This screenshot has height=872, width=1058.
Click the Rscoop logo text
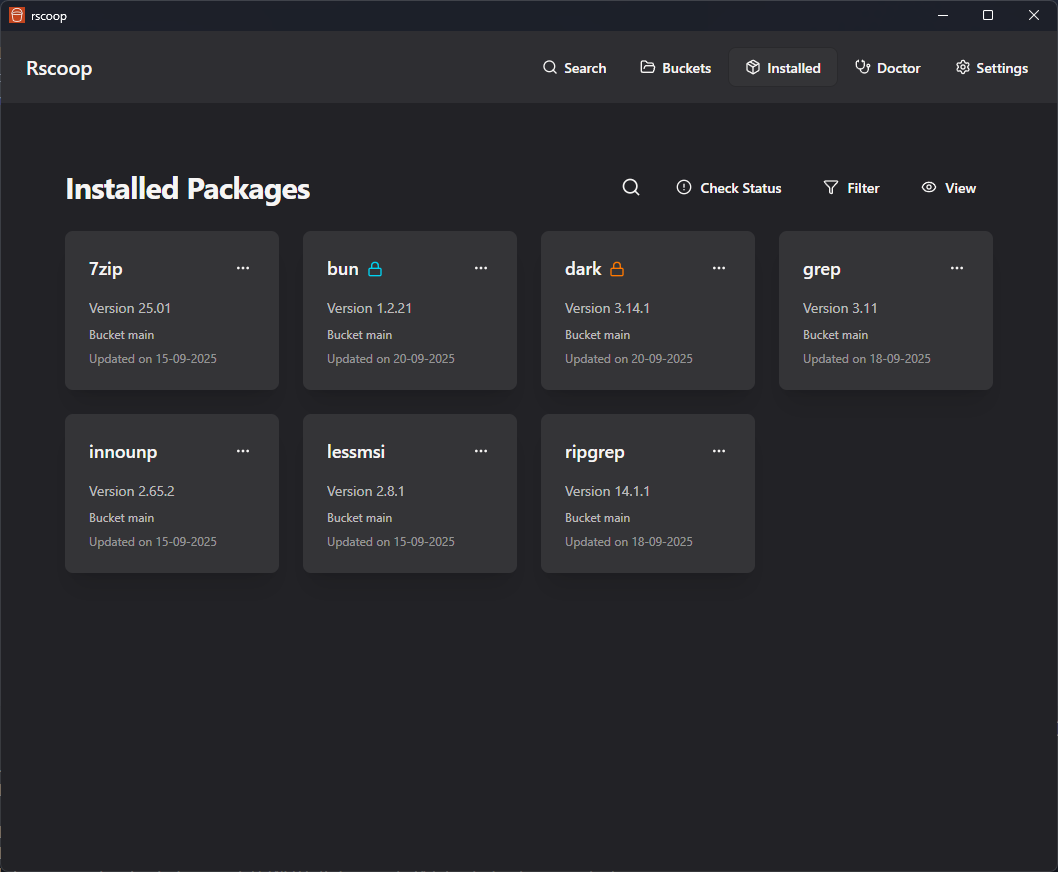pos(59,68)
